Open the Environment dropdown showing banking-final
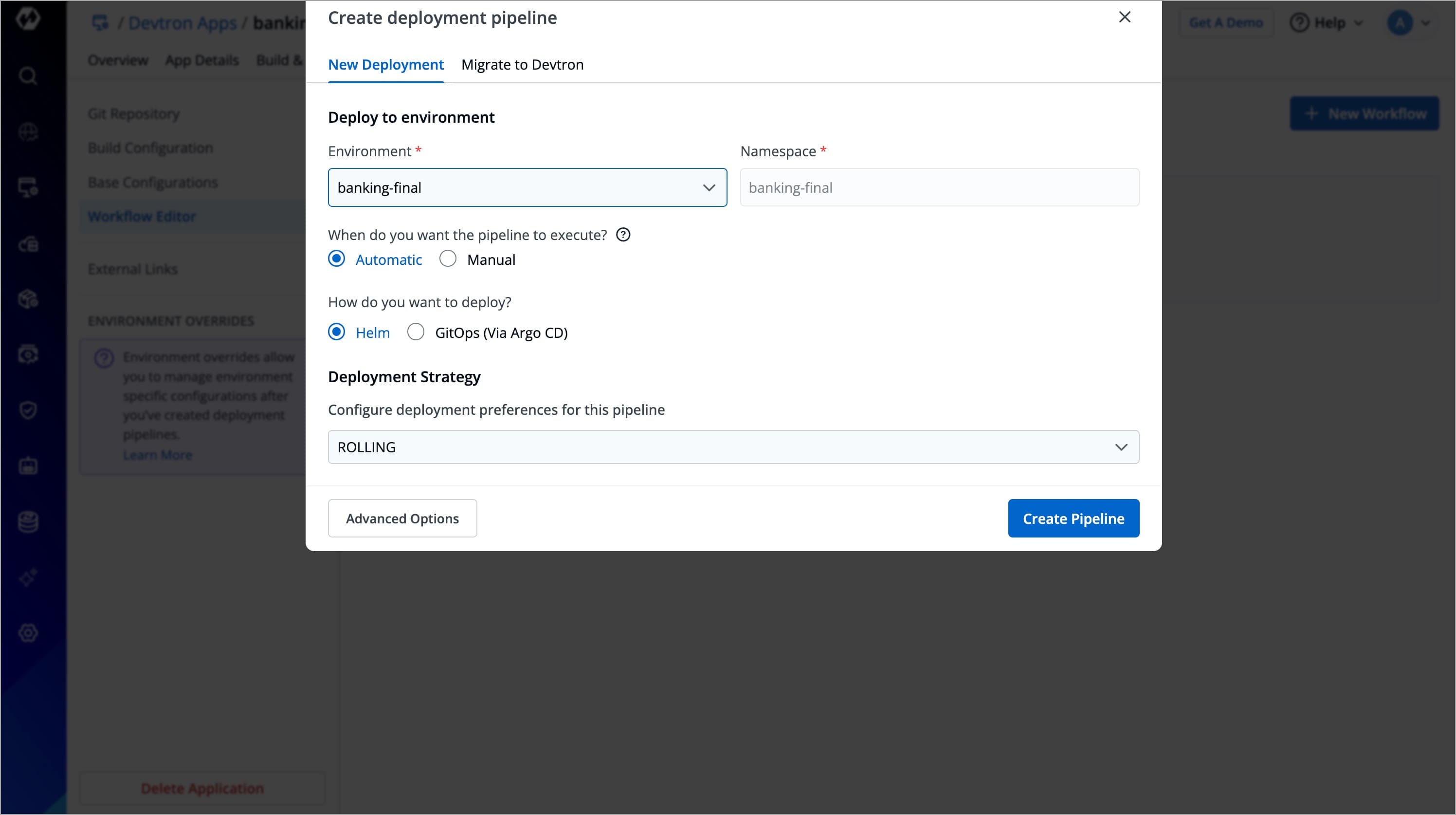The height and width of the screenshot is (815, 1456). tap(527, 187)
